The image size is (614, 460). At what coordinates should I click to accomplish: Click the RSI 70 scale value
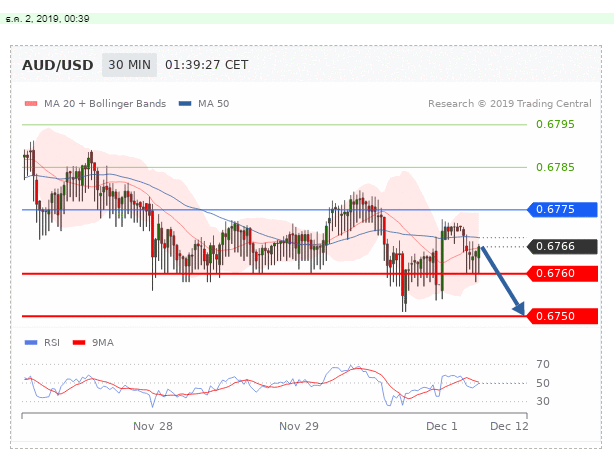pos(543,364)
